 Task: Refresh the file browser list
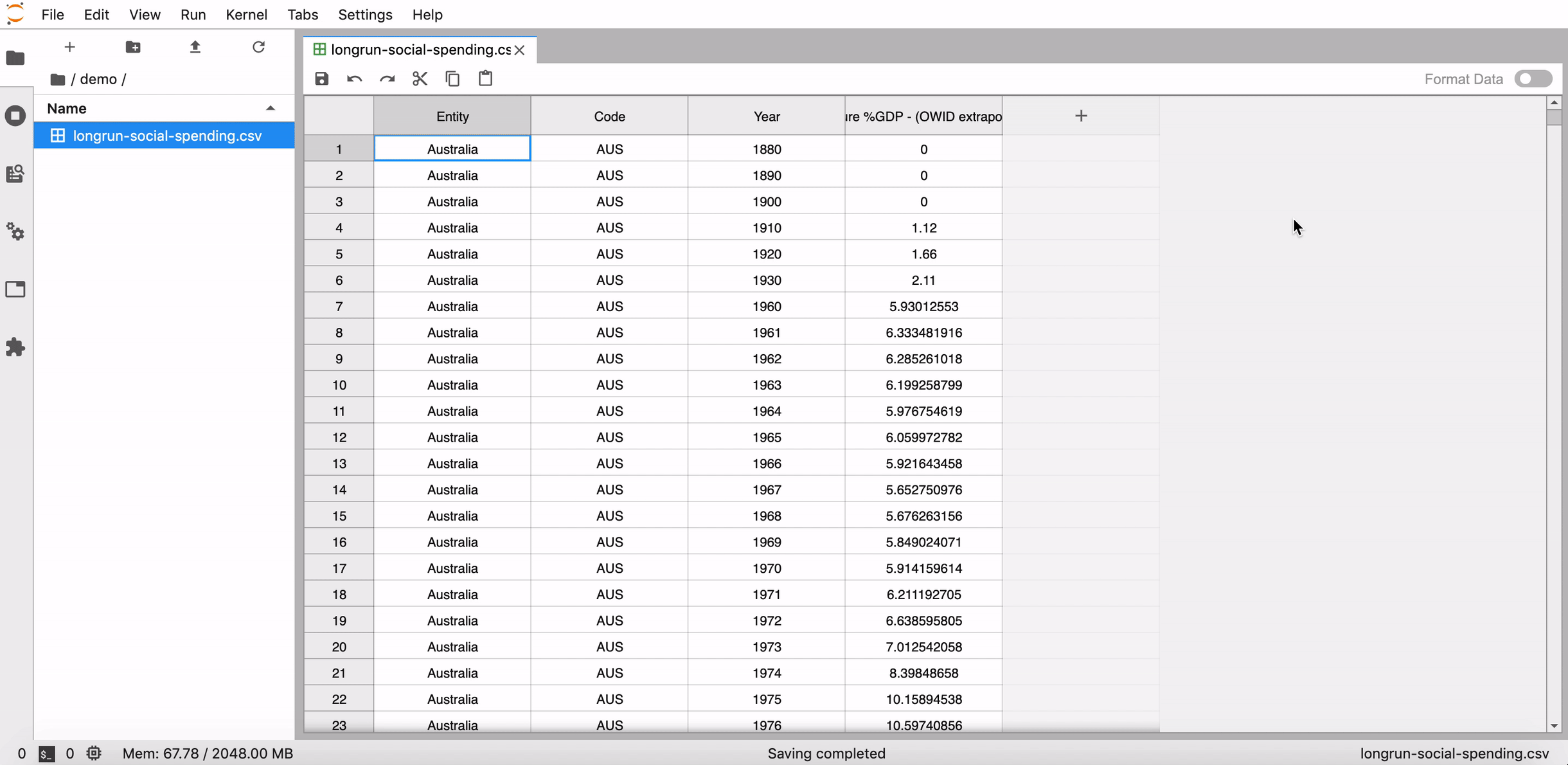point(258,47)
